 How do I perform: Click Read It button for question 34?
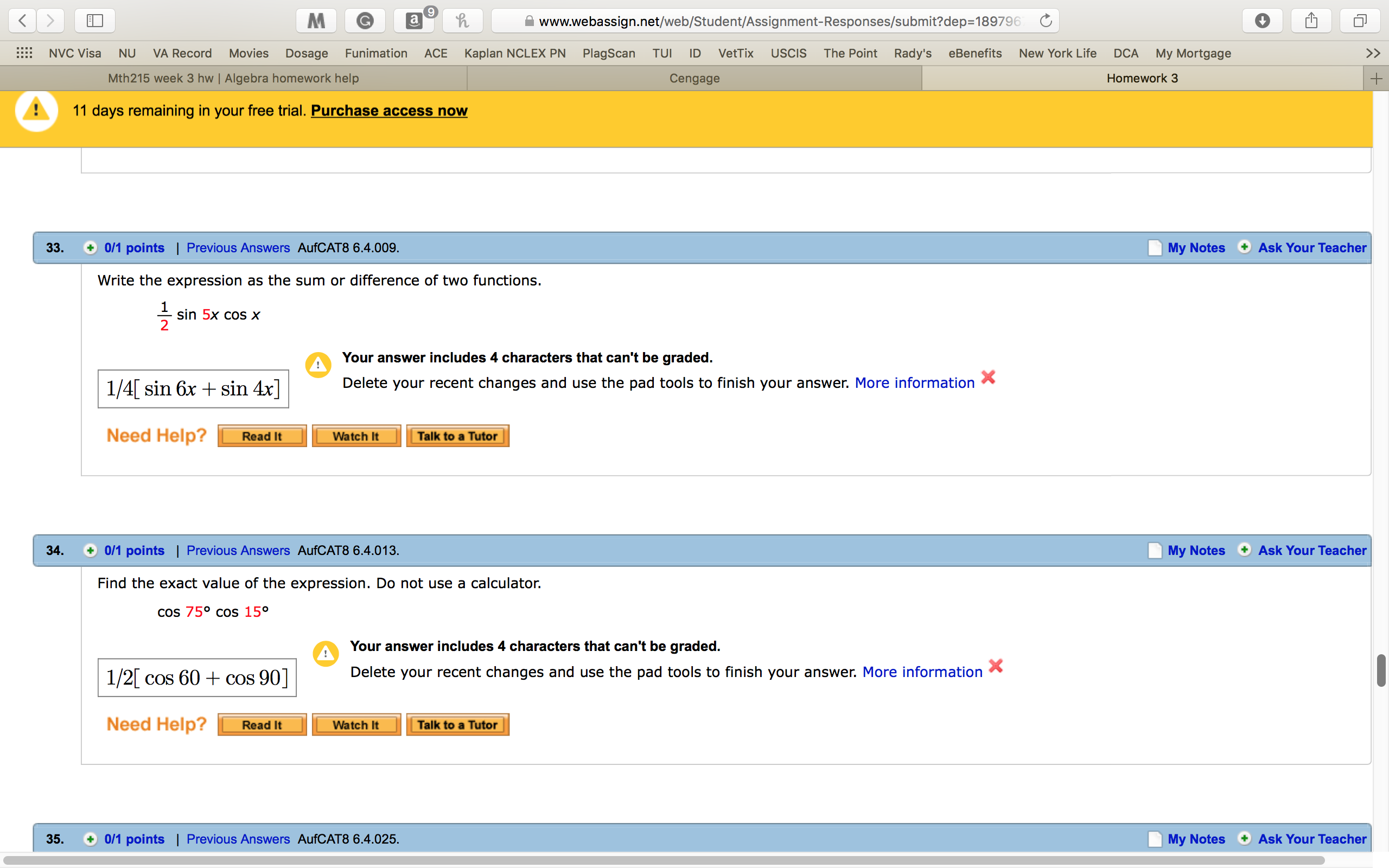coord(262,725)
